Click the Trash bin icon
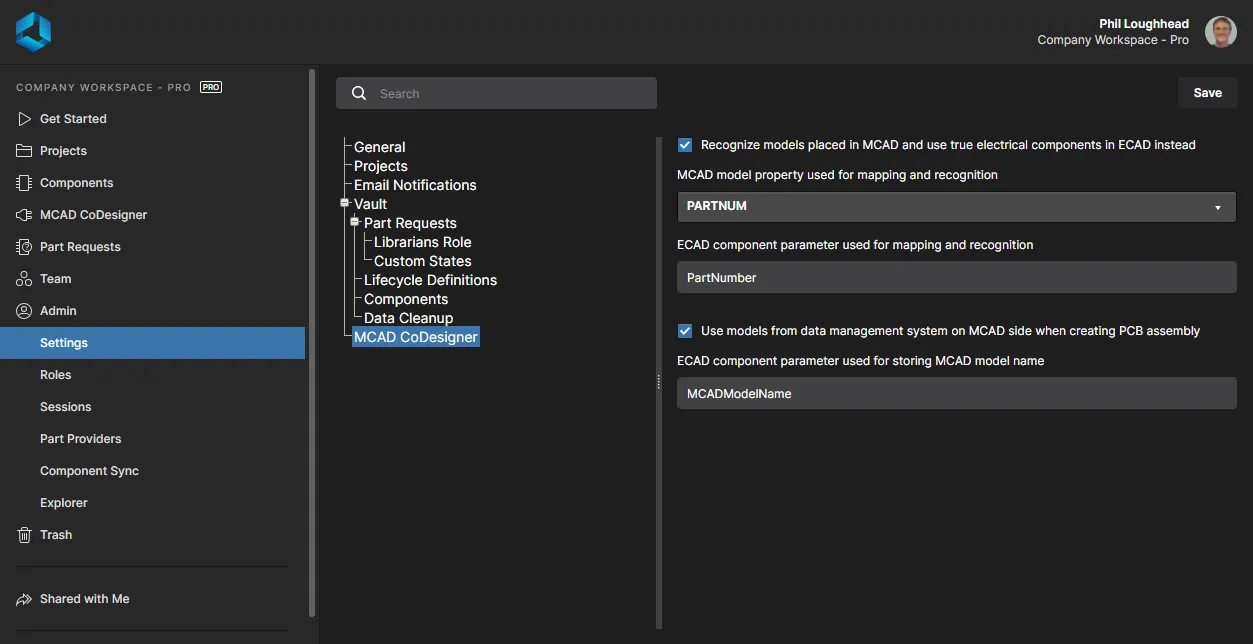The height and width of the screenshot is (644, 1253). (x=24, y=535)
